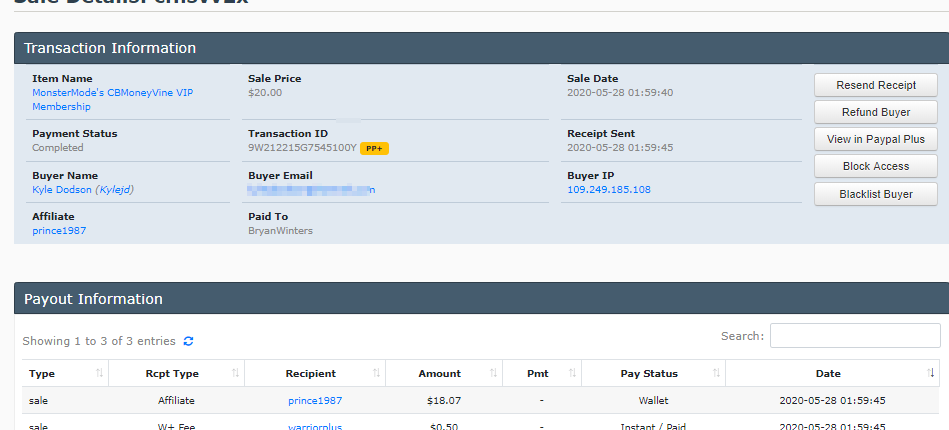Click the Blacklist Buyer button
This screenshot has height=430, width=949.
[x=876, y=194]
